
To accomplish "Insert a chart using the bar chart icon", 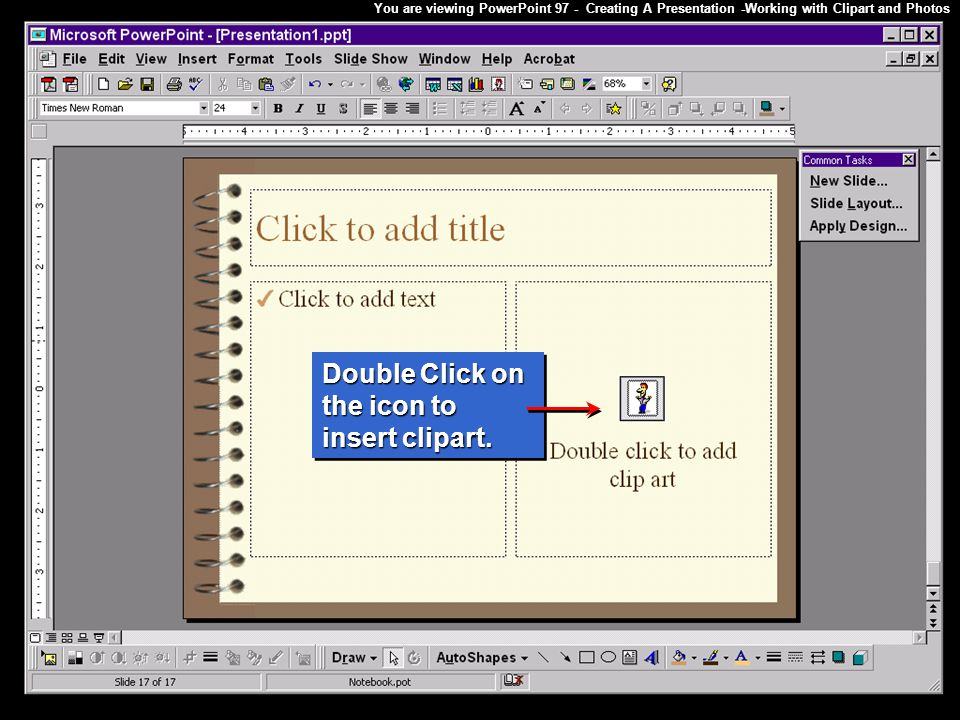I will click(x=476, y=84).
